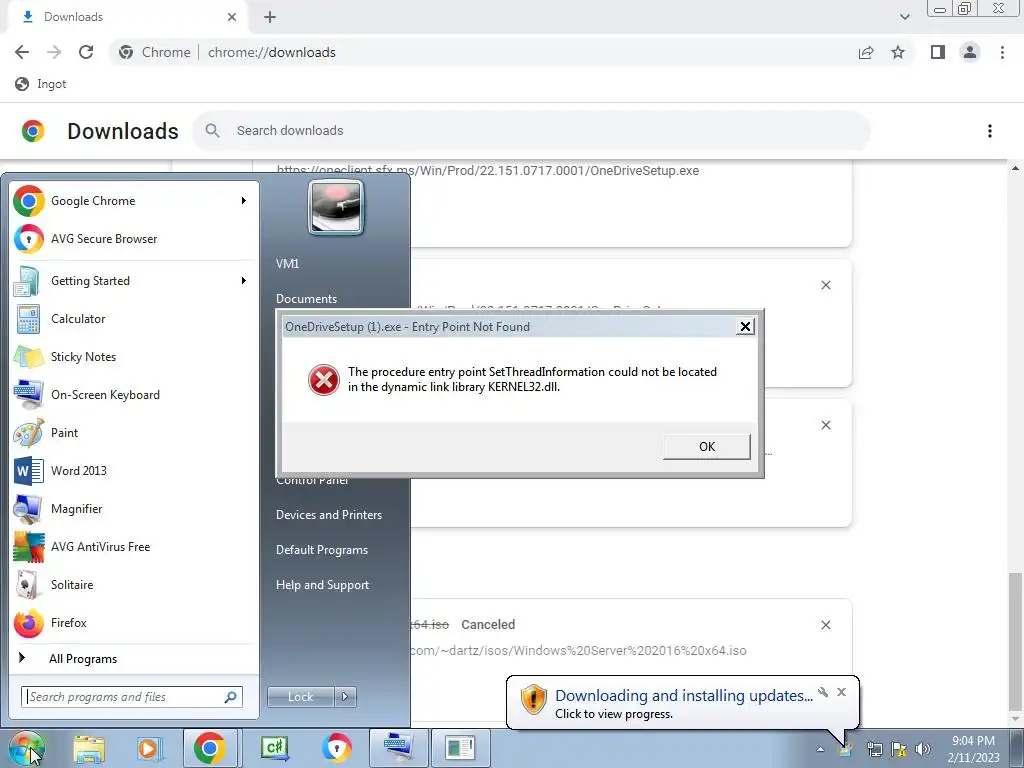Open Chrome three-dot menu
This screenshot has height=768, width=1024.
pos(1002,52)
